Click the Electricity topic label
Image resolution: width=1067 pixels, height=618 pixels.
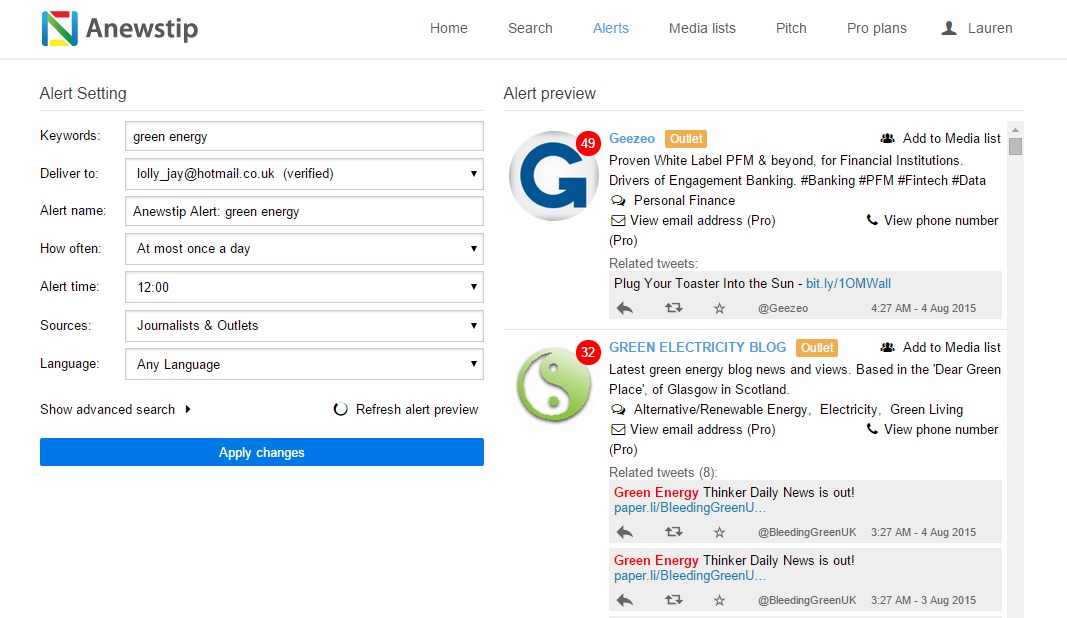tap(849, 409)
